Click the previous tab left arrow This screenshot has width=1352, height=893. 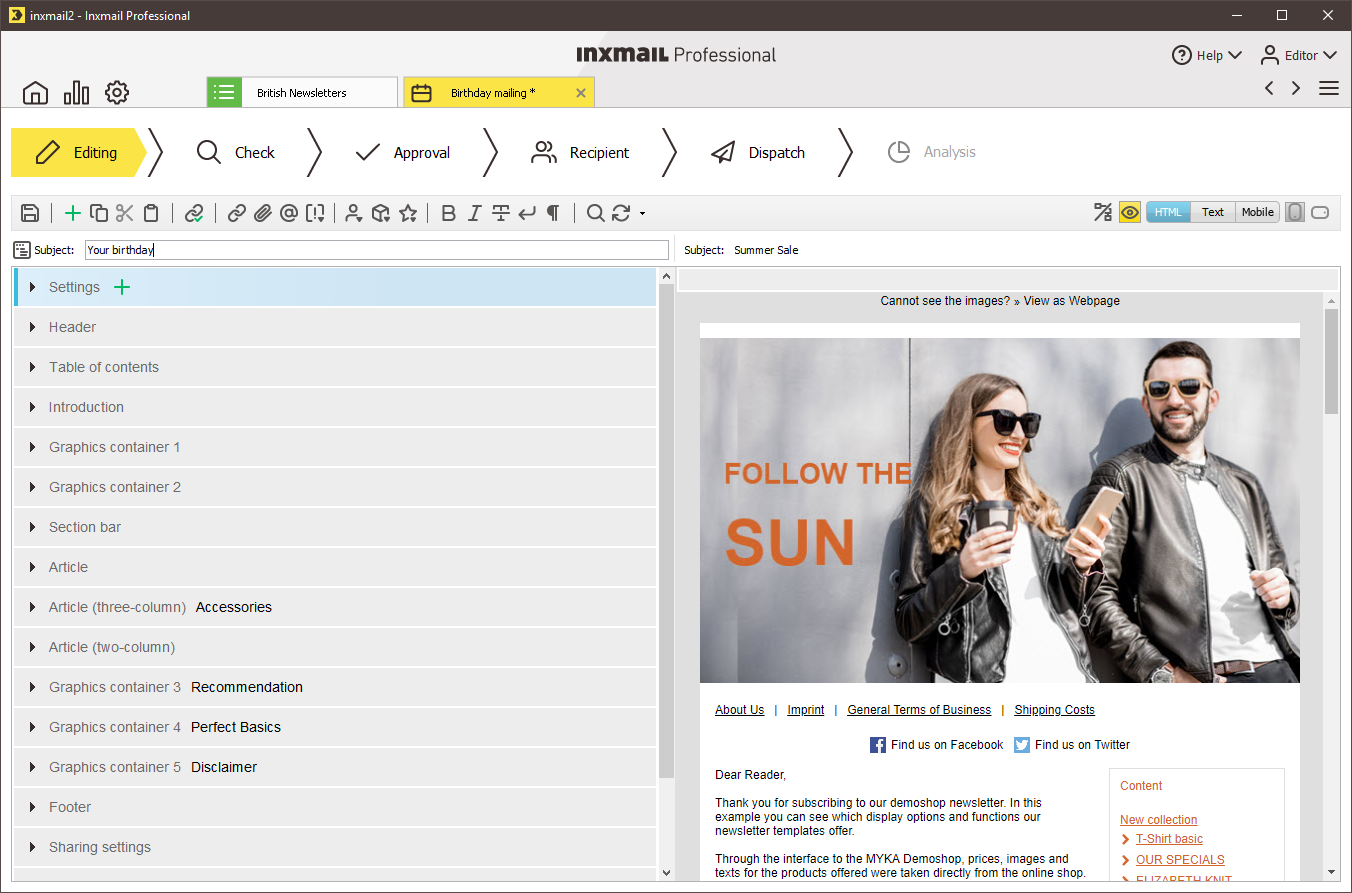click(x=1269, y=88)
